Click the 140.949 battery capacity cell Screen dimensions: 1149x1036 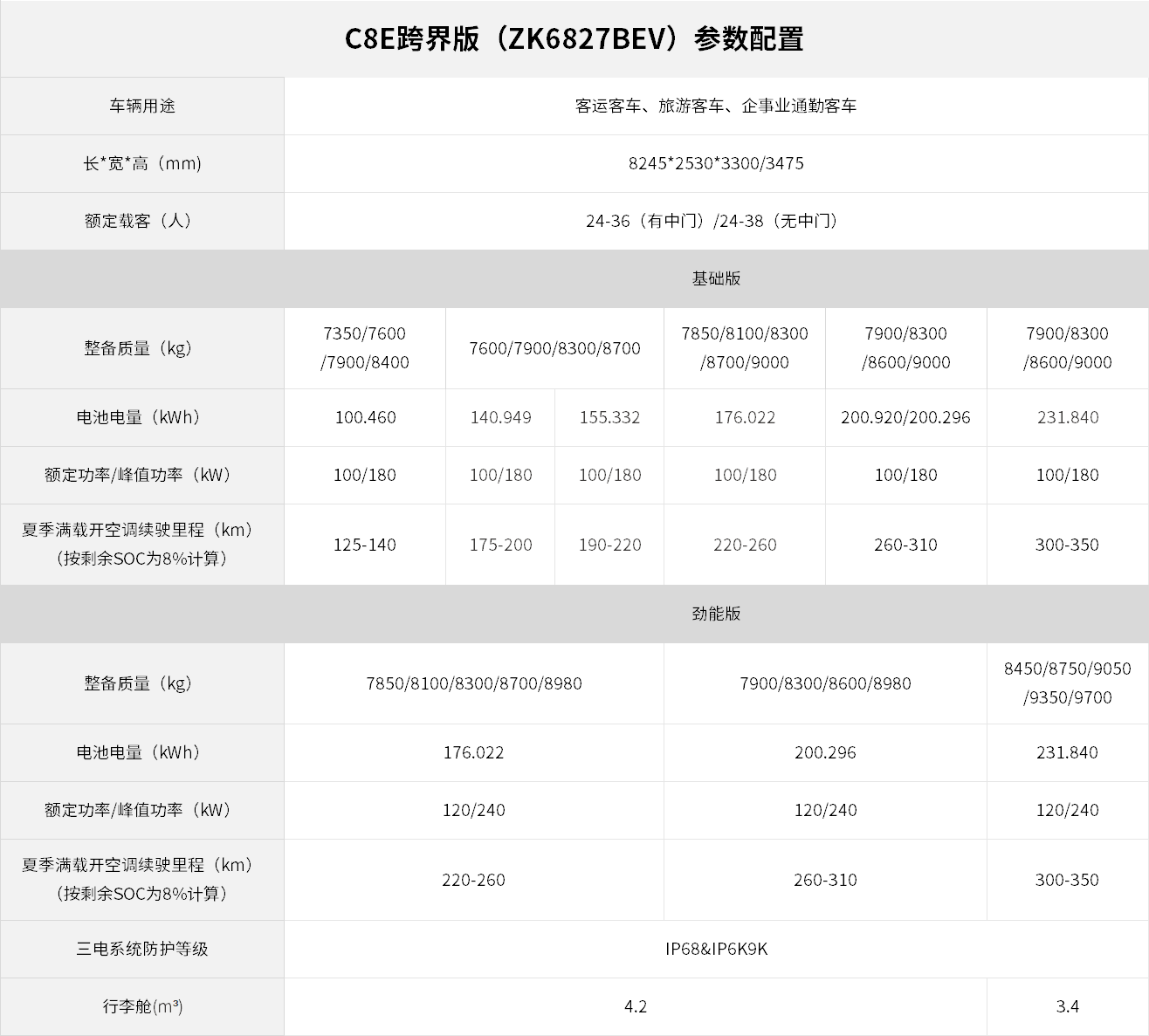click(500, 417)
